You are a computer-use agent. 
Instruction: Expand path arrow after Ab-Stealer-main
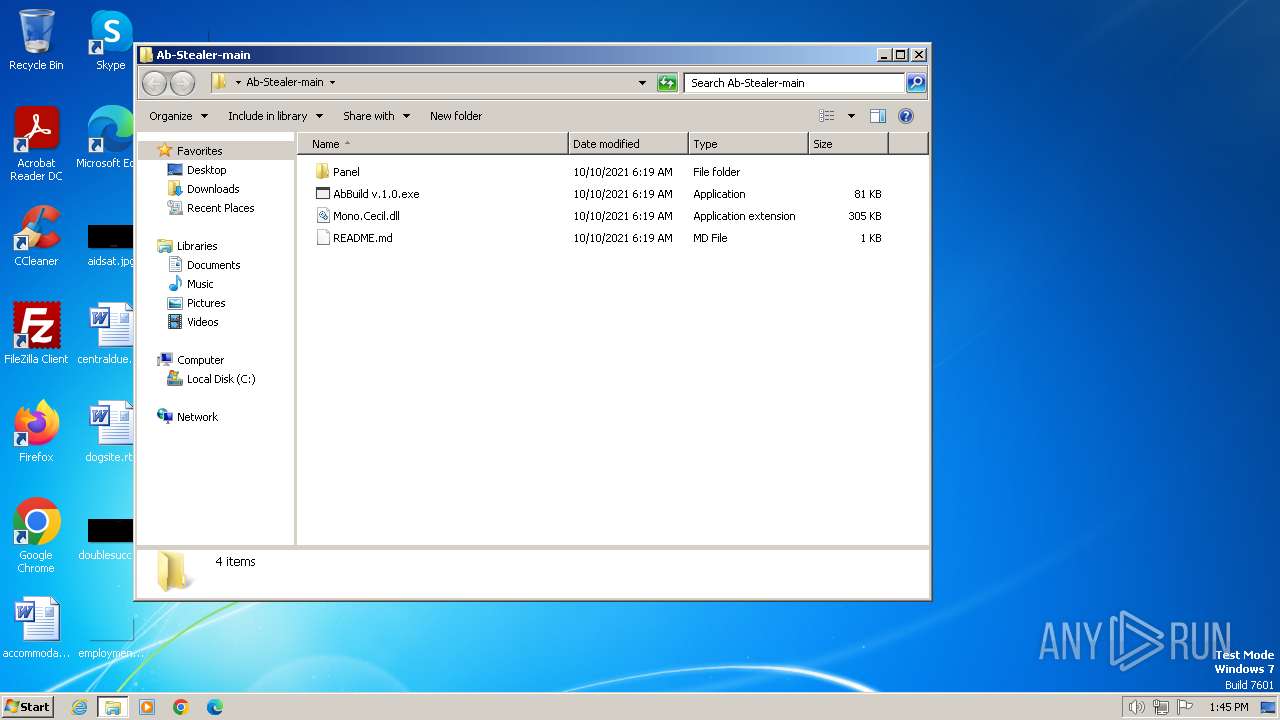[332, 83]
